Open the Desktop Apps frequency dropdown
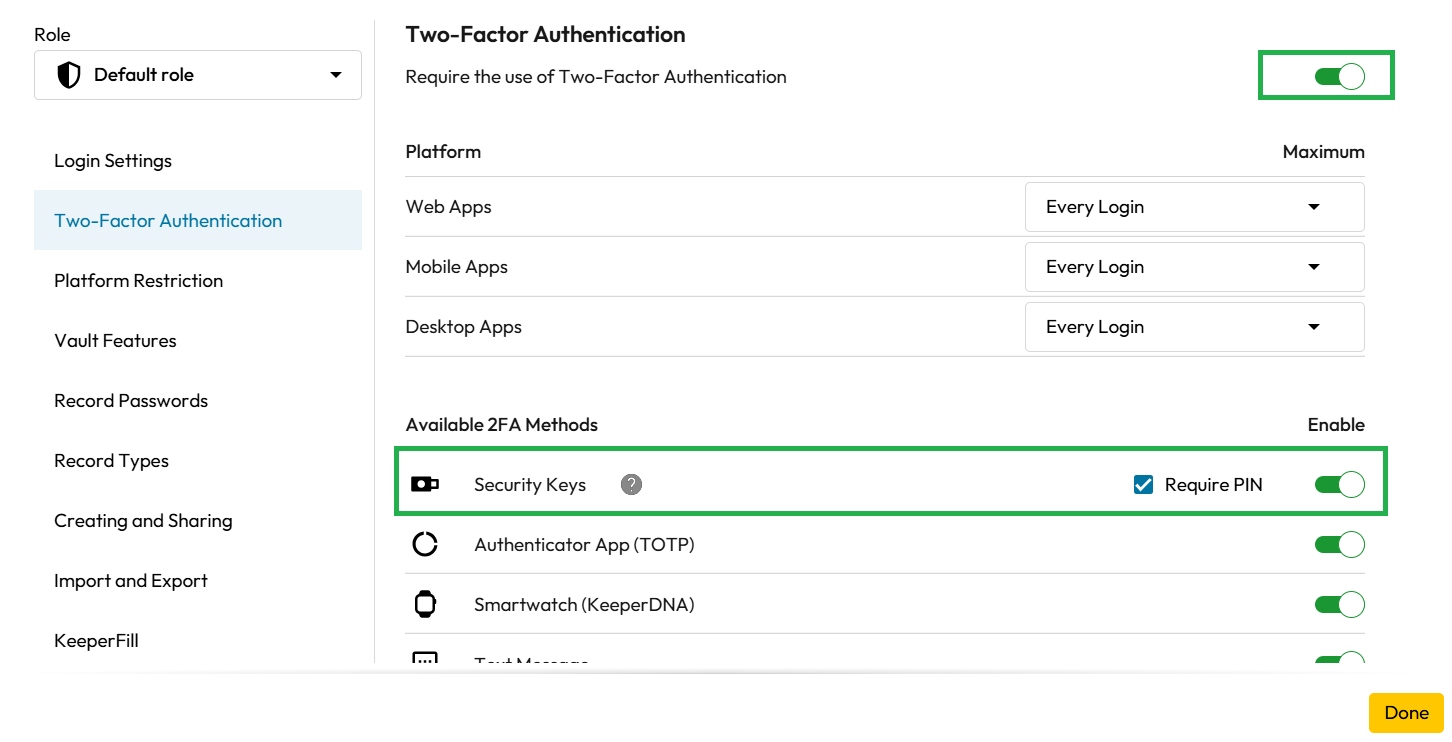Image resolution: width=1452 pixels, height=742 pixels. click(1194, 327)
